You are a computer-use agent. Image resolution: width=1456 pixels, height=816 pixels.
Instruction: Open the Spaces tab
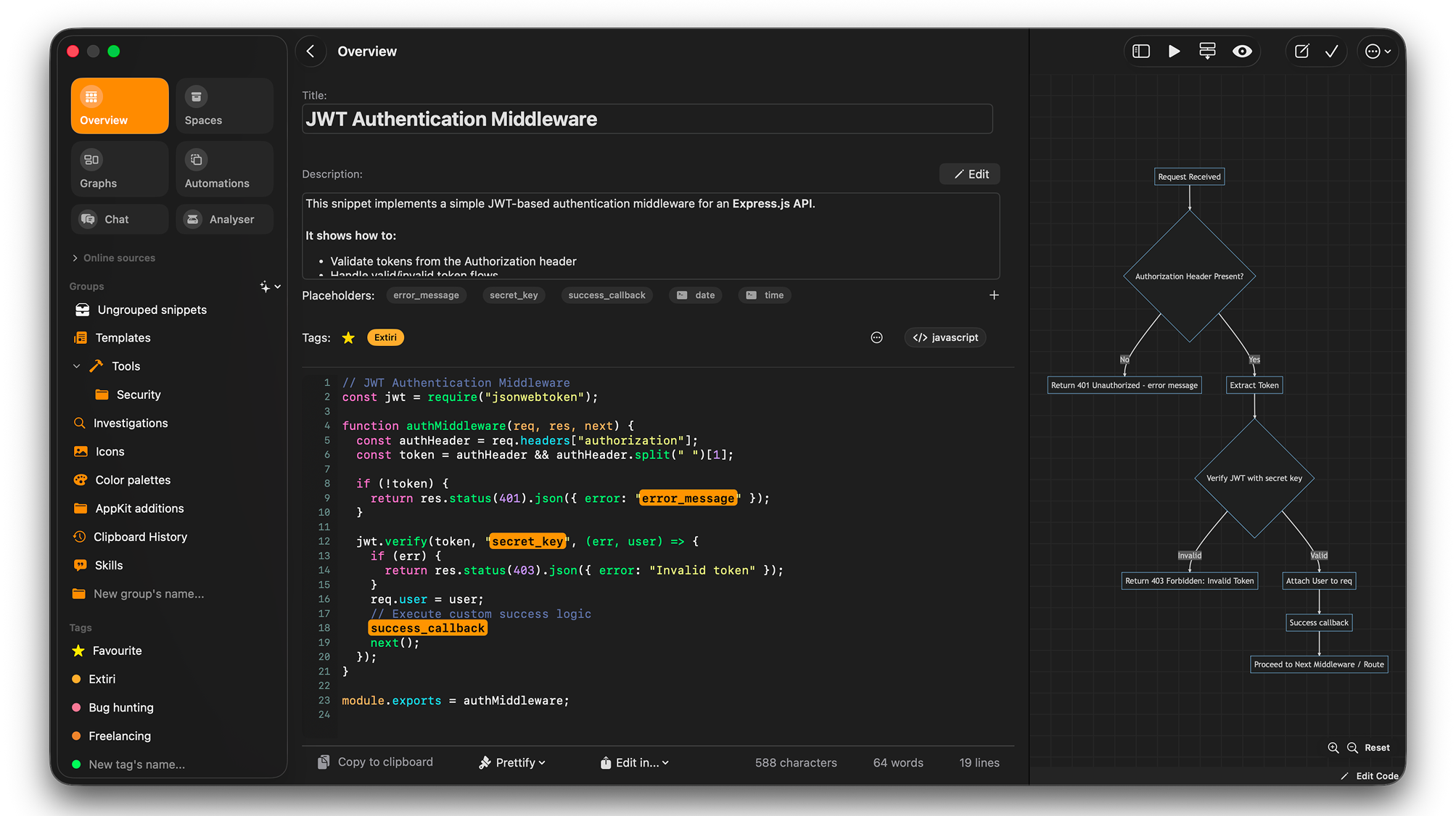pos(224,106)
